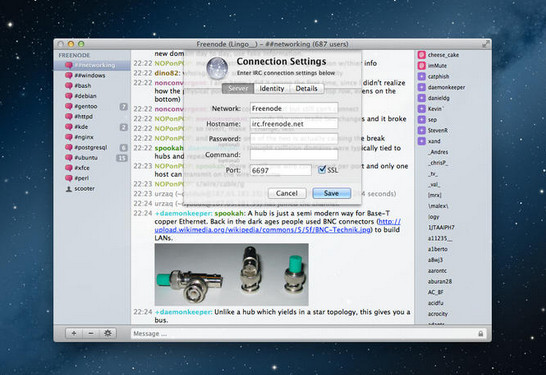Select user Kevin` in the user list

pyautogui.click(x=435, y=109)
